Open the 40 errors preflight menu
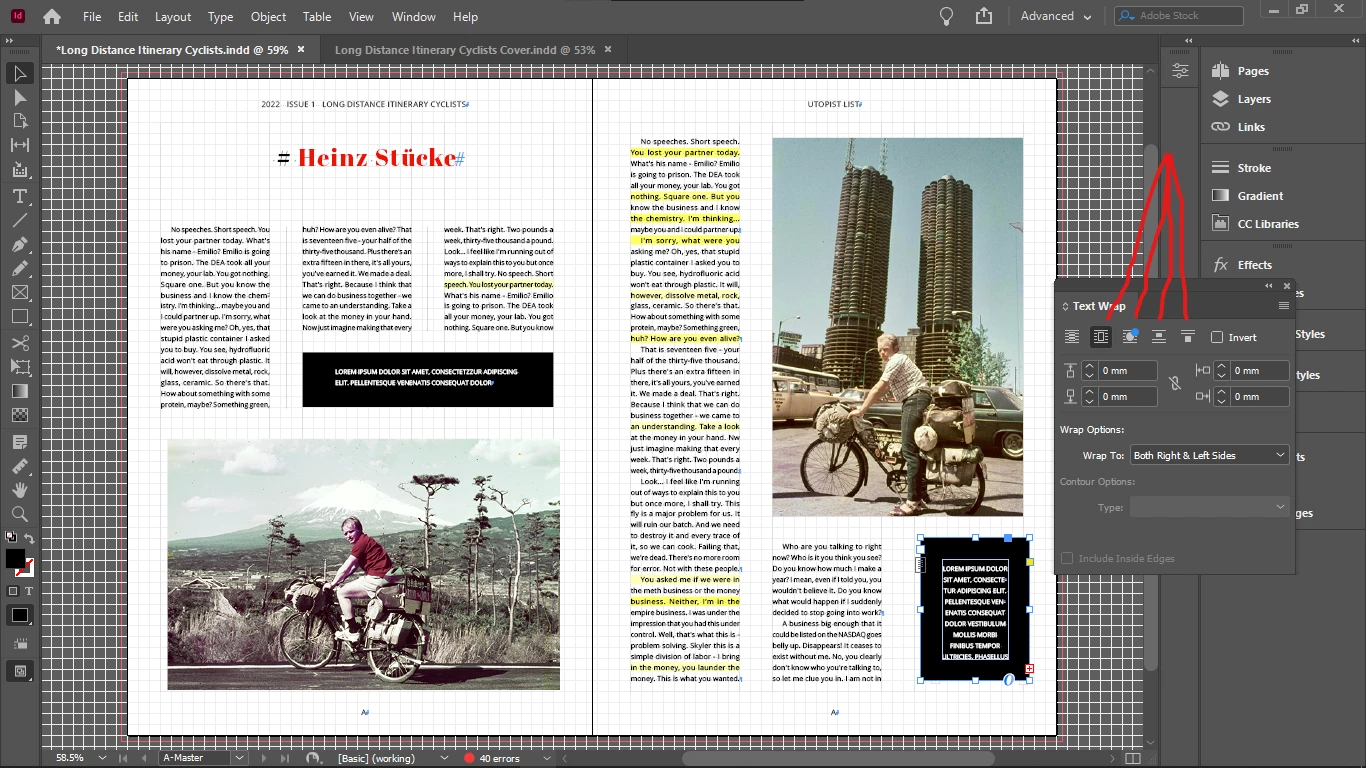The width and height of the screenshot is (1366, 768). (x=547, y=759)
